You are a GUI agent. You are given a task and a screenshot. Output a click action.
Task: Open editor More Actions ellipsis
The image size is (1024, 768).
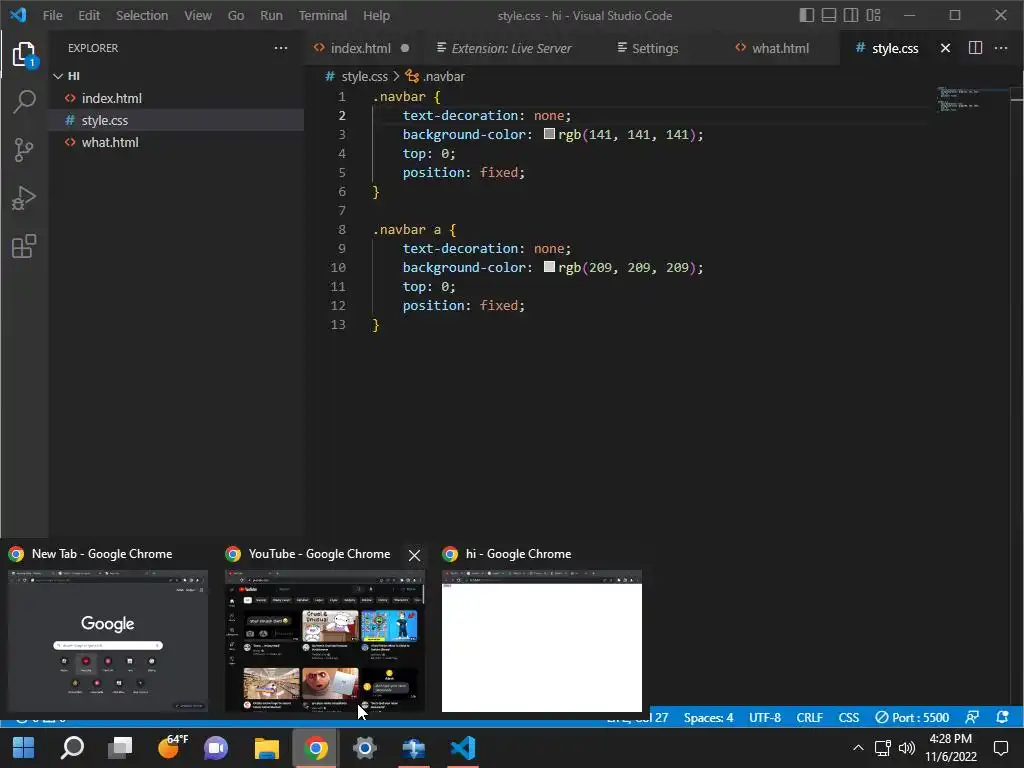(1000, 48)
